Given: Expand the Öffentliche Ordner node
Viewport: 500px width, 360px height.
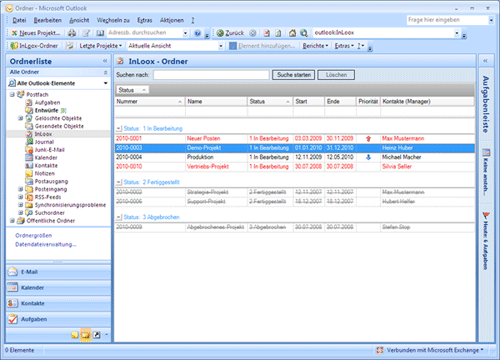Looking at the screenshot, I should point(12,221).
